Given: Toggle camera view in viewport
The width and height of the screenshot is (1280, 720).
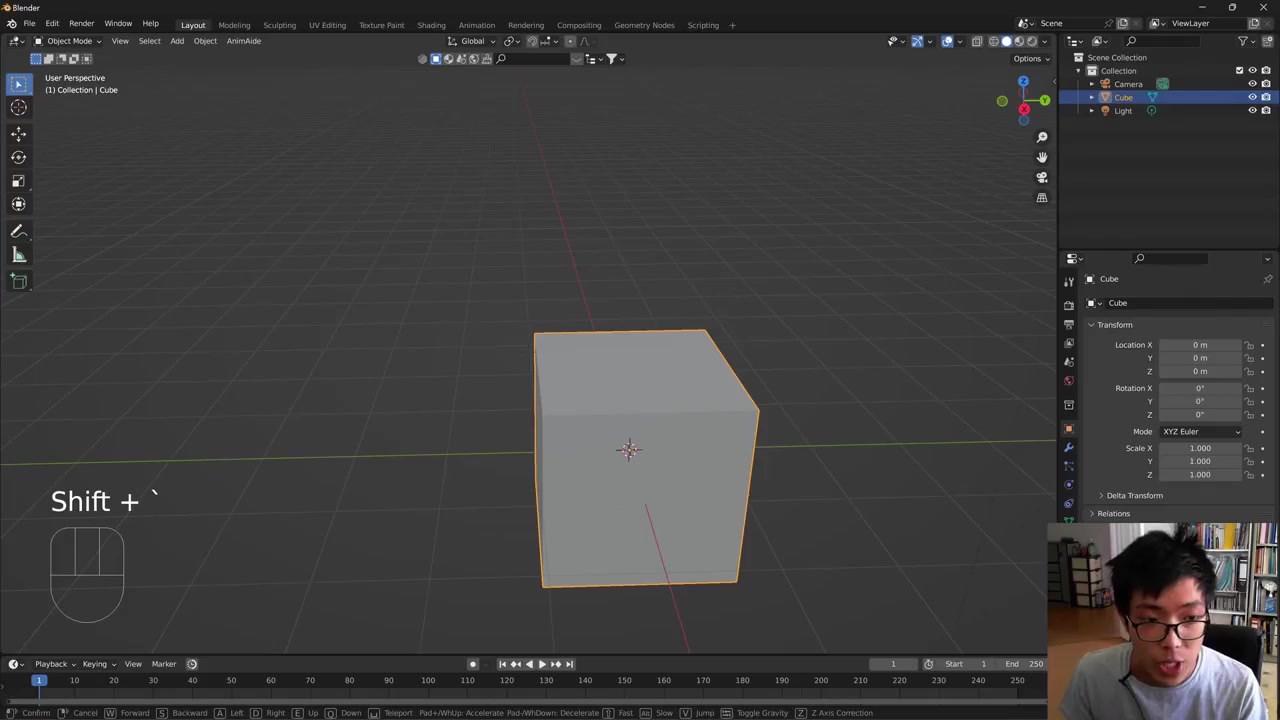Looking at the screenshot, I should (1041, 177).
